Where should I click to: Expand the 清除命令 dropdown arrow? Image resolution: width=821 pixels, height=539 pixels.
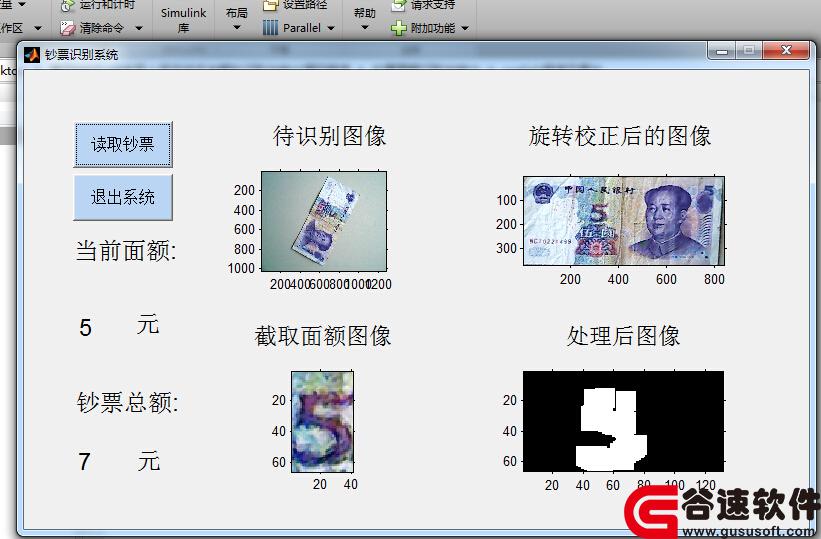(139, 28)
